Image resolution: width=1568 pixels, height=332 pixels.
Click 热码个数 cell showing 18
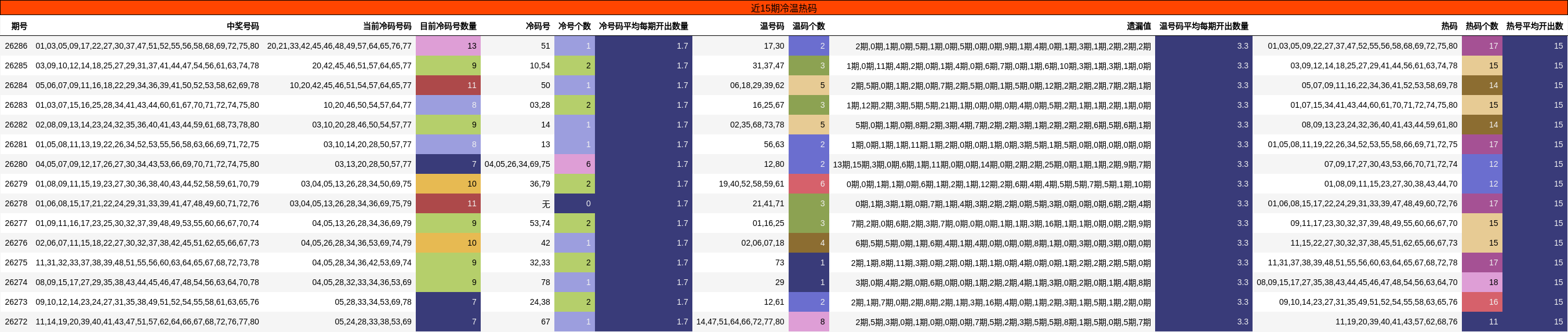(1482, 282)
